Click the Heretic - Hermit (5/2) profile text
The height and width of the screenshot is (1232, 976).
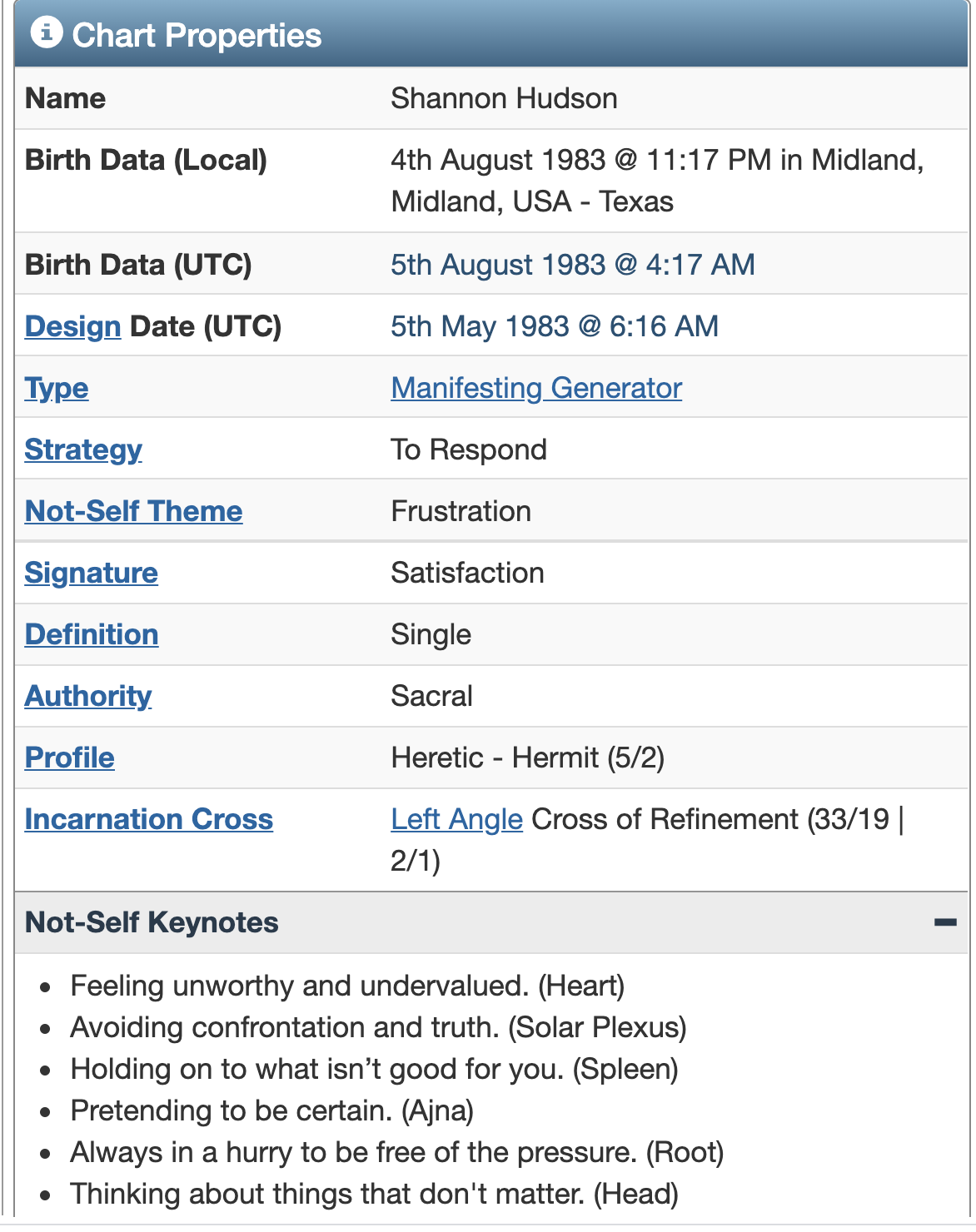[x=528, y=758]
